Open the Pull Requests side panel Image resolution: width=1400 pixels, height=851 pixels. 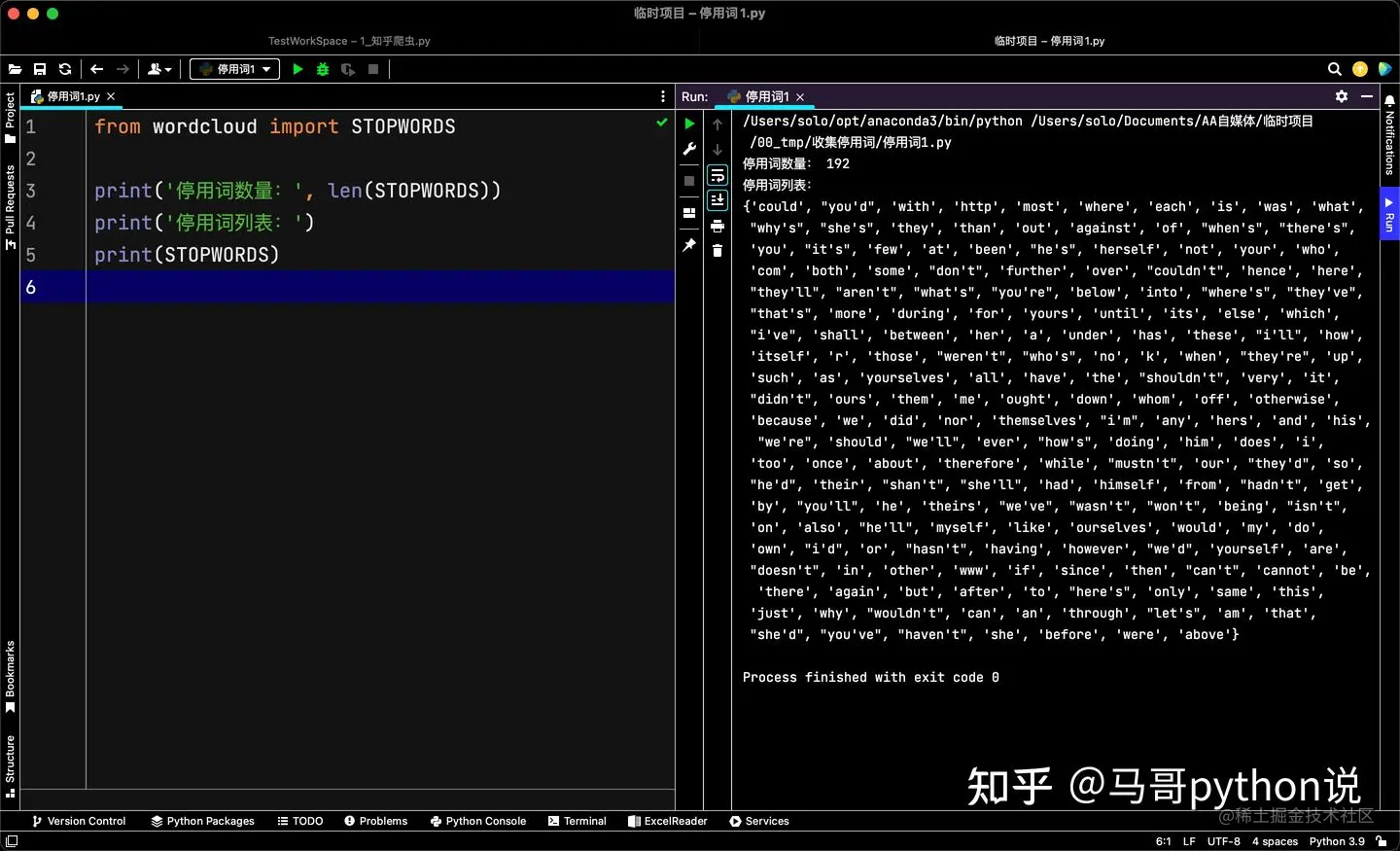coord(10,207)
